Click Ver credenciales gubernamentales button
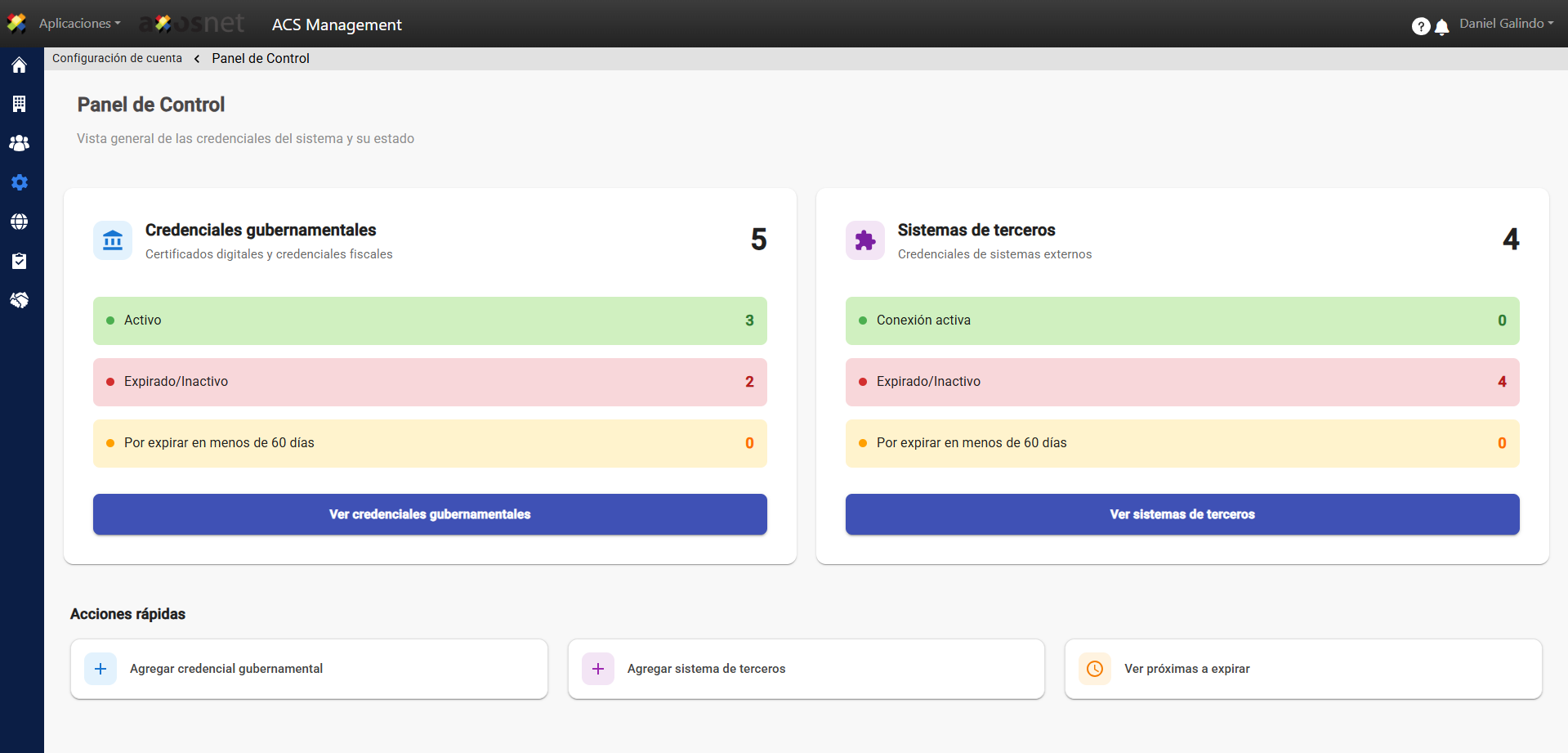Image resolution: width=1568 pixels, height=753 pixels. pyautogui.click(x=430, y=514)
